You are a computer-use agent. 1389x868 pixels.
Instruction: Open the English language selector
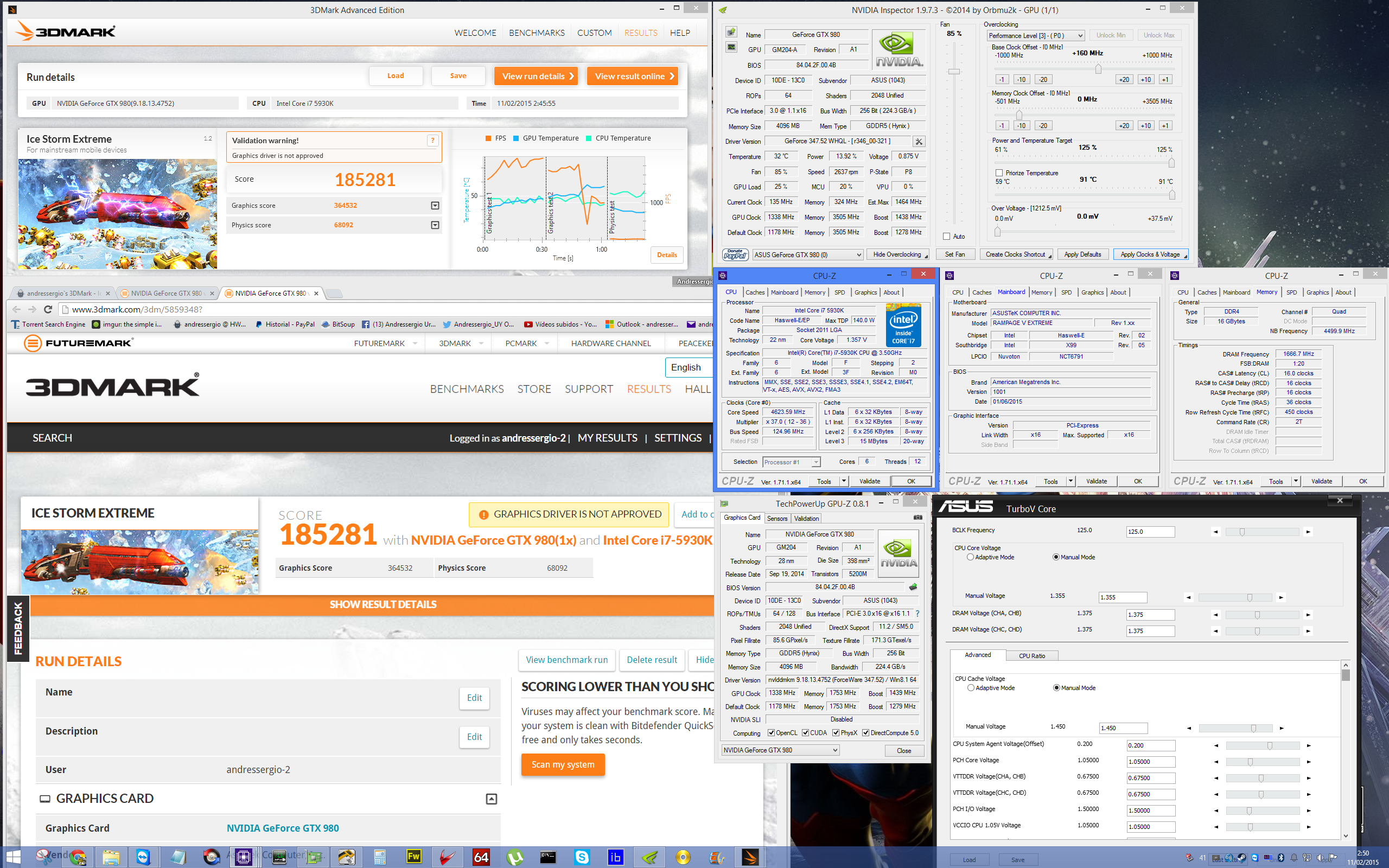(x=689, y=367)
